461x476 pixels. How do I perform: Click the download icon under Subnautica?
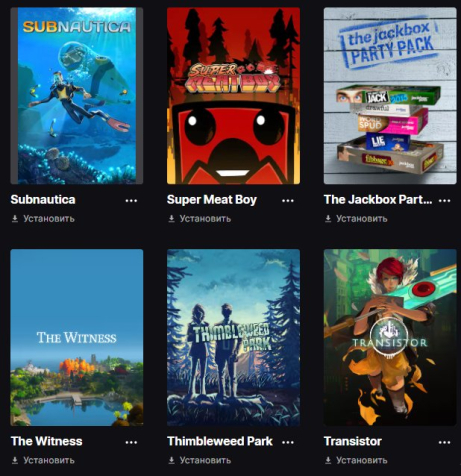pyautogui.click(x=15, y=219)
